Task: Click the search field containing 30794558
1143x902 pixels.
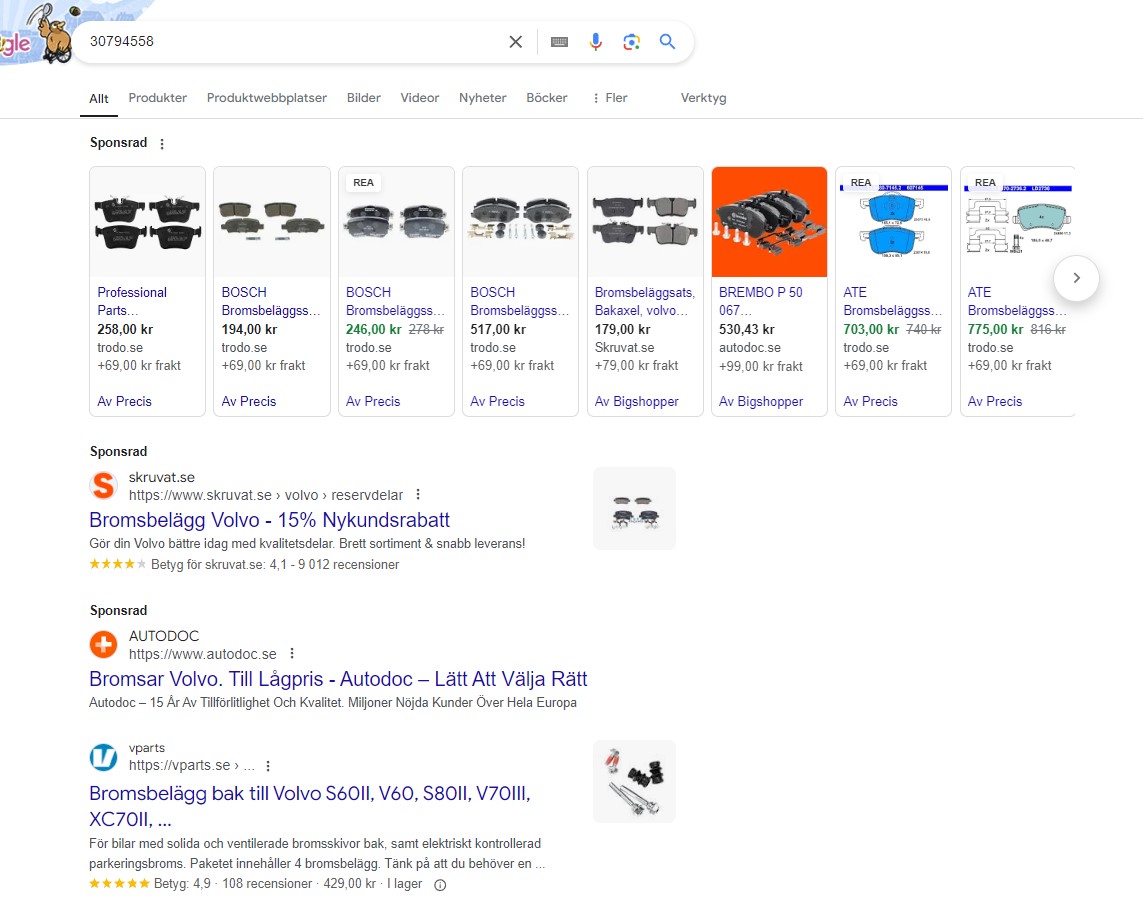Action: [x=292, y=42]
